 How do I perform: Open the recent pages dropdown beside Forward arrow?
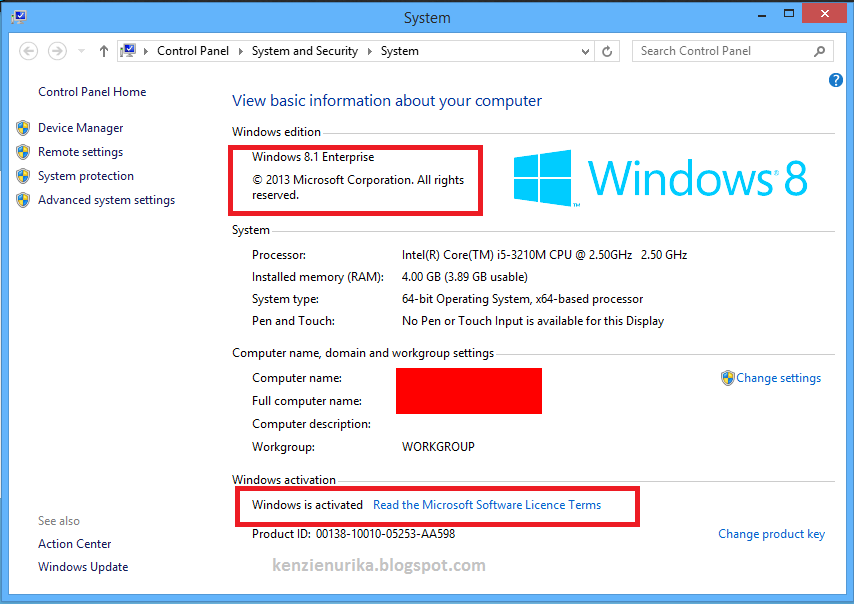point(80,50)
